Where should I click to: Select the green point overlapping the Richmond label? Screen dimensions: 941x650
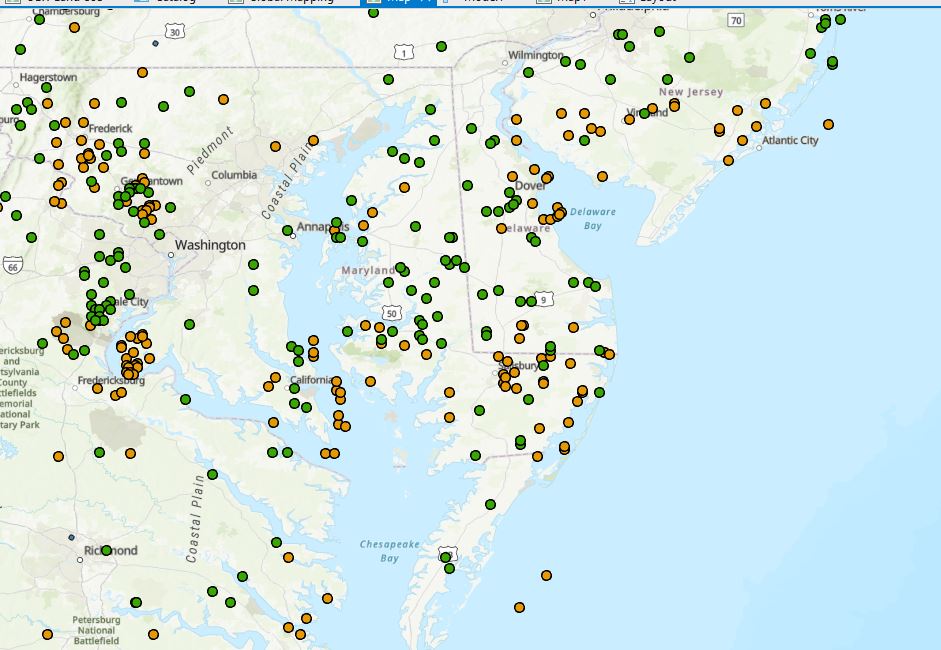(106, 550)
